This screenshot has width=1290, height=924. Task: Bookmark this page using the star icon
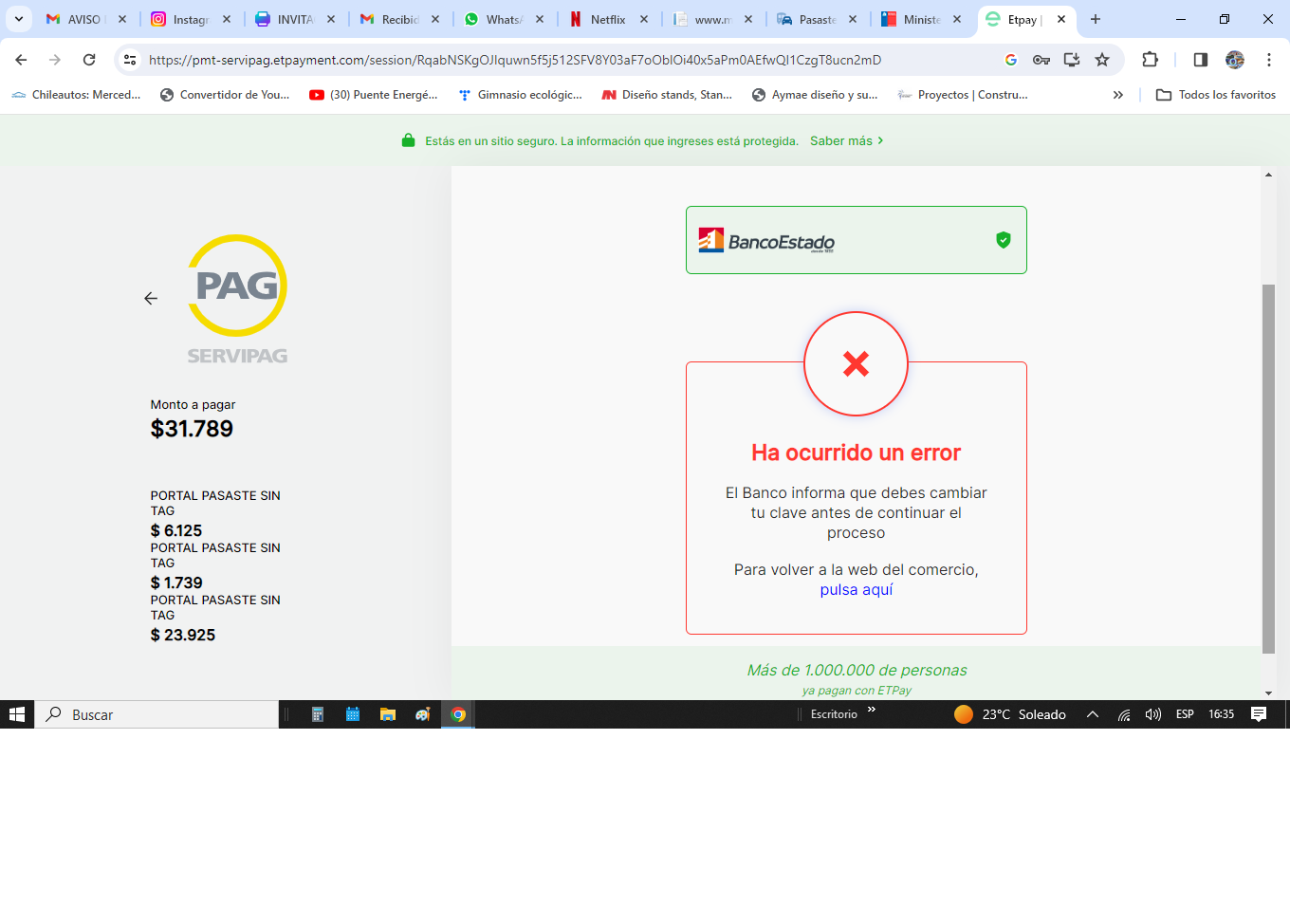pyautogui.click(x=1101, y=59)
